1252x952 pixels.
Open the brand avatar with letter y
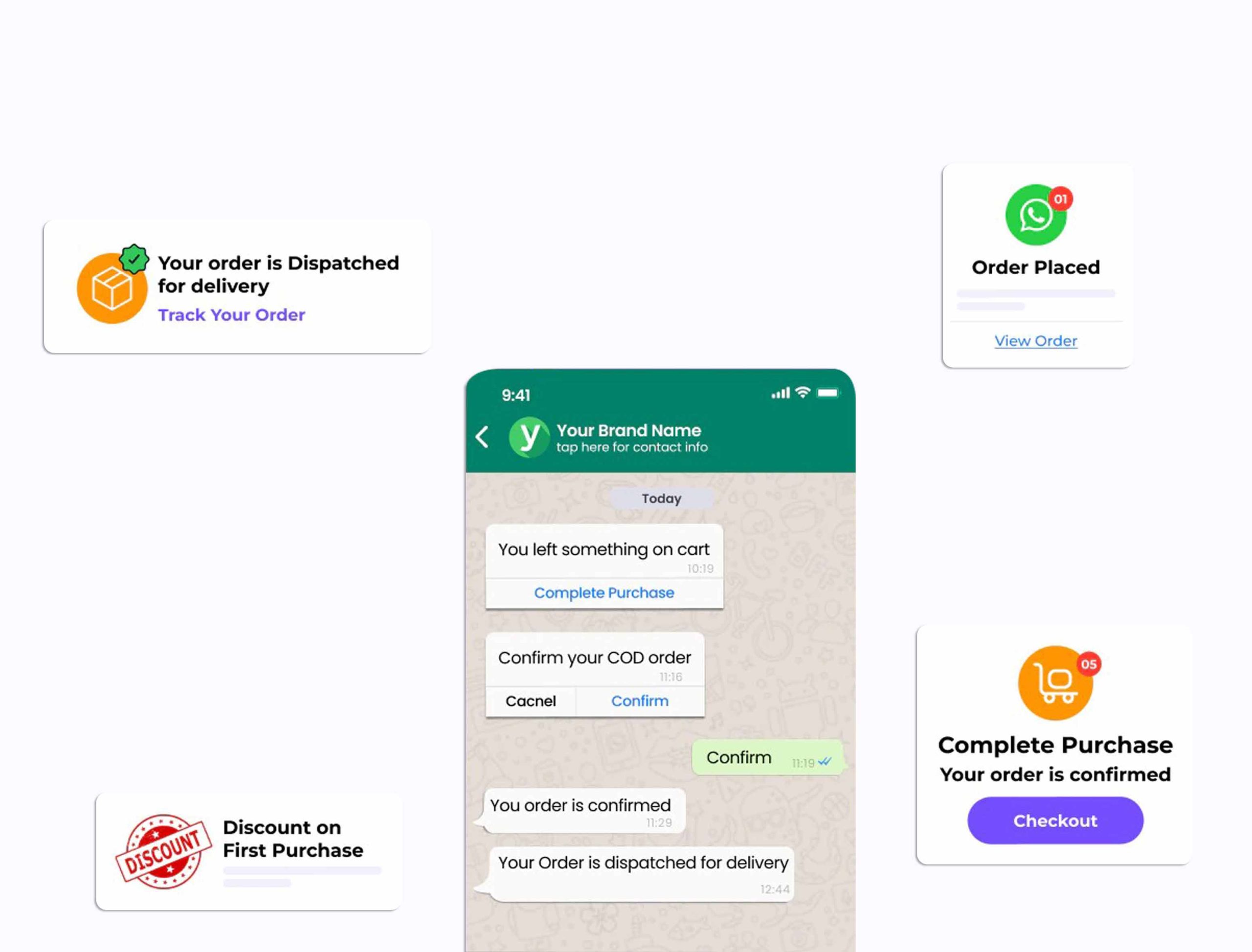529,437
